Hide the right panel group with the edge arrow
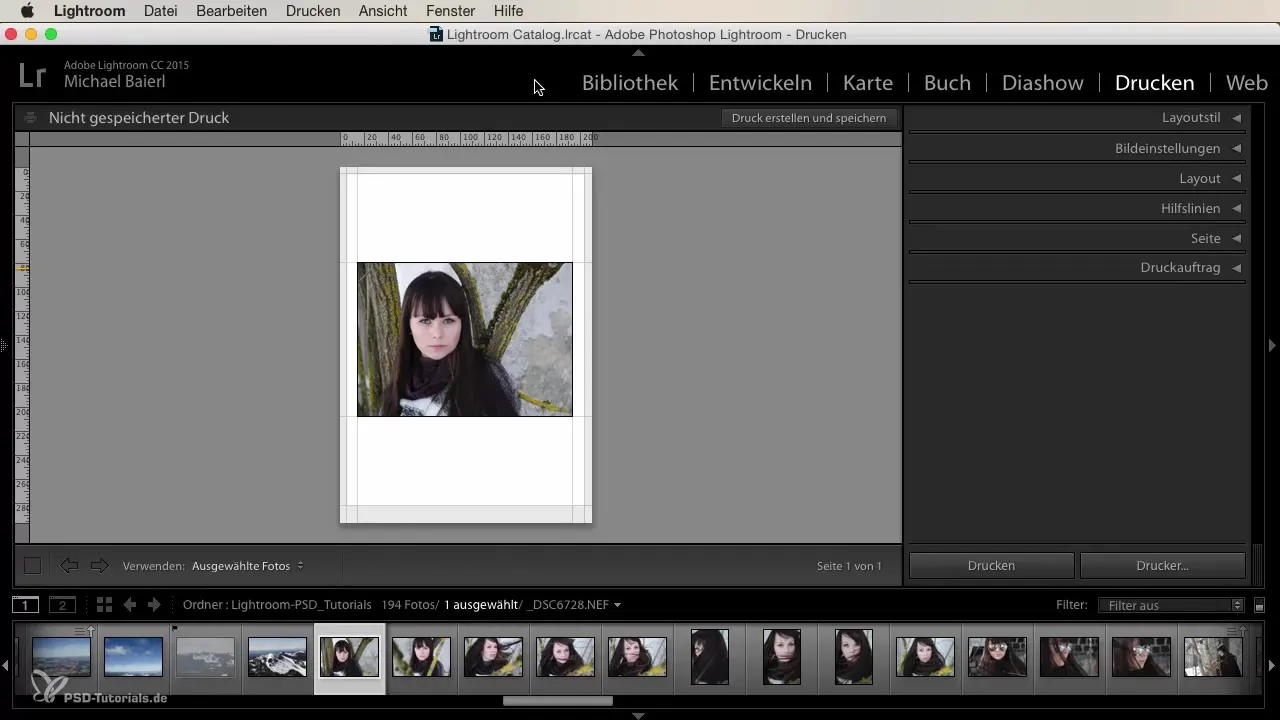 (1272, 345)
